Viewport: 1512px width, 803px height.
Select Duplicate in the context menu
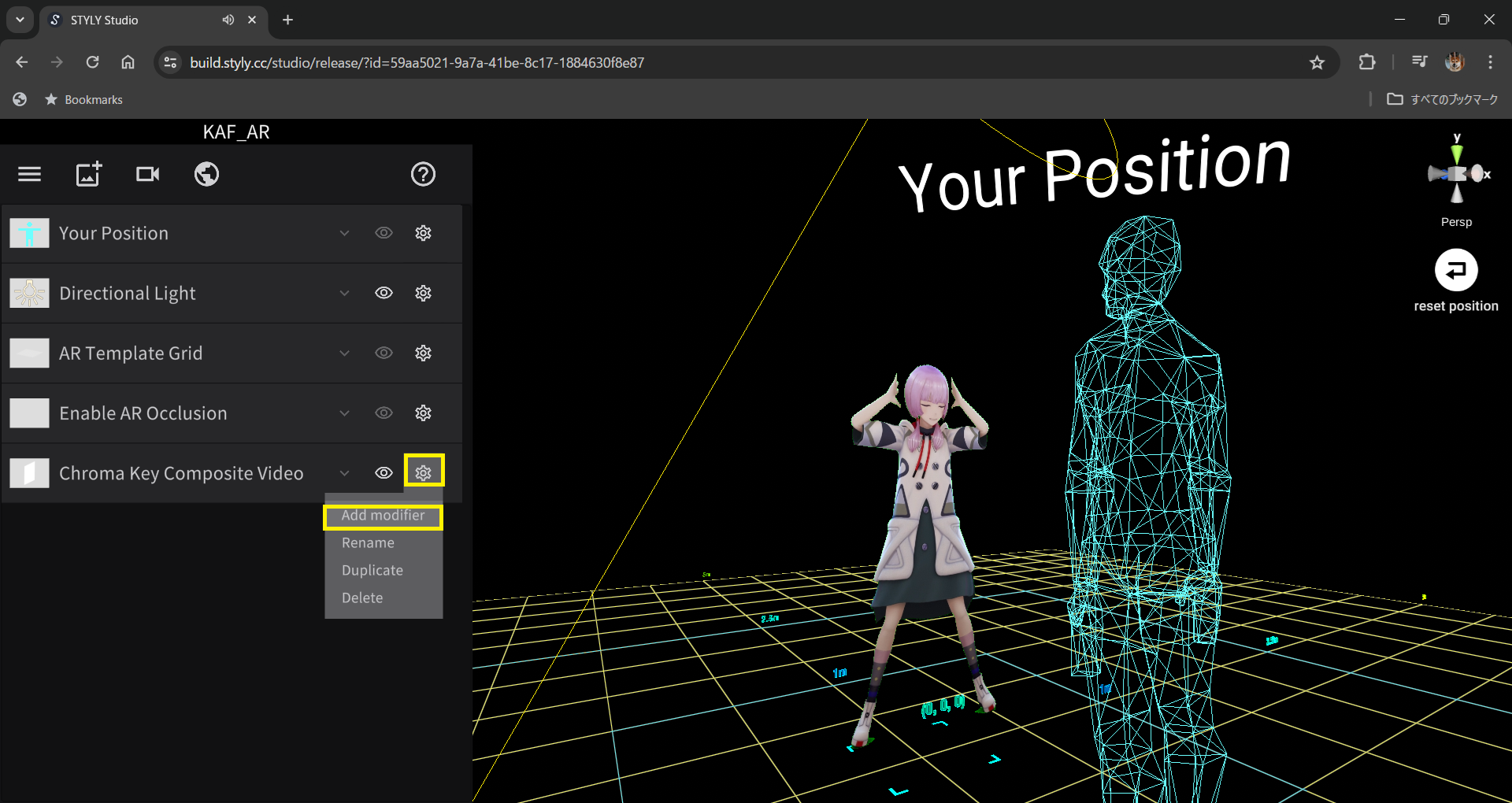click(372, 571)
